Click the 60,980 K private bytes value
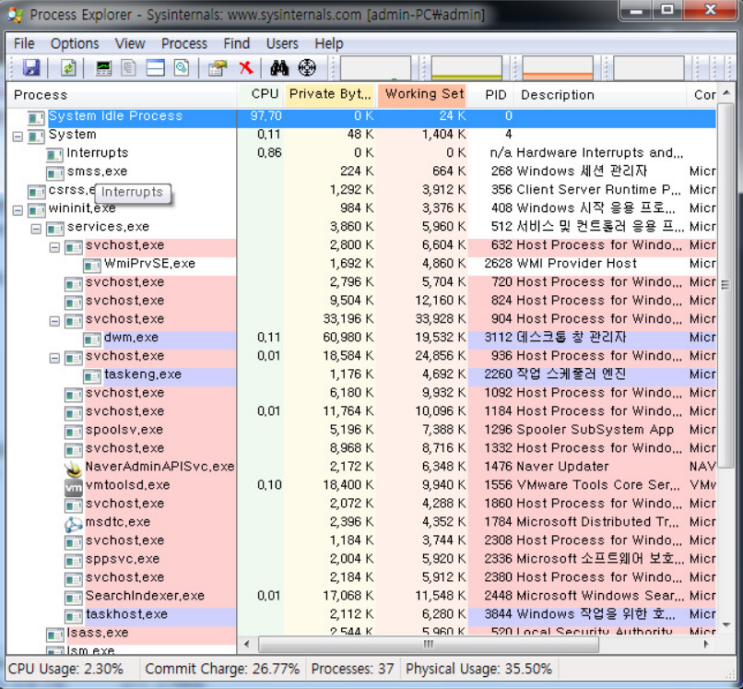 348,337
